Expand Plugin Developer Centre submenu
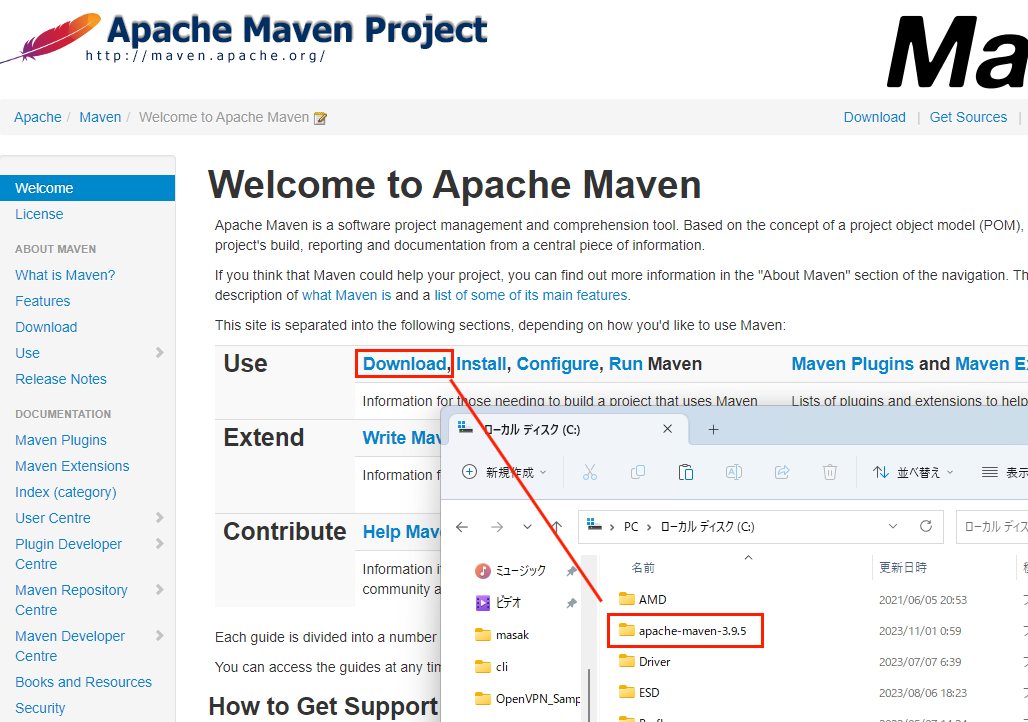 [x=159, y=544]
